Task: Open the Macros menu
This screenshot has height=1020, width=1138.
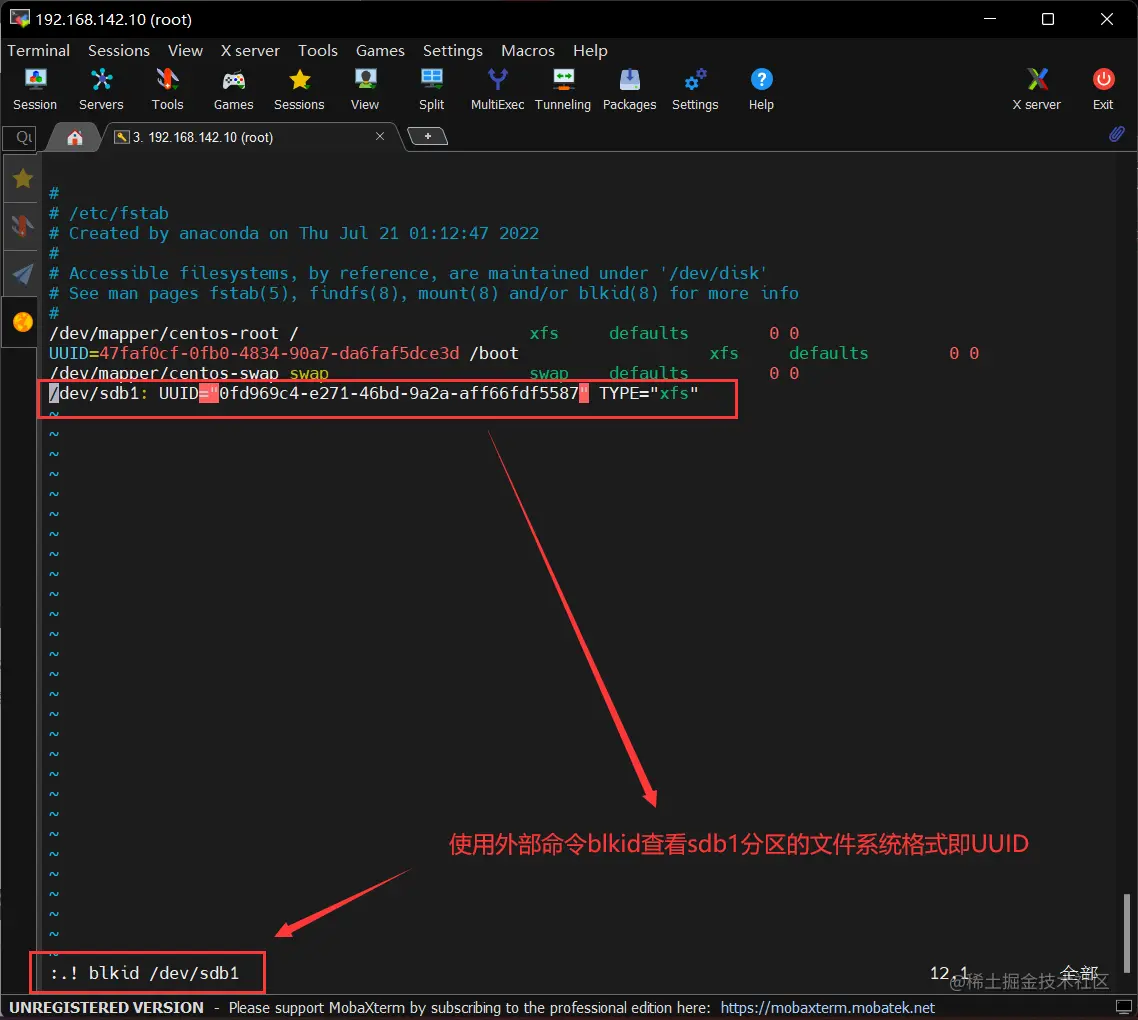Action: [x=528, y=51]
